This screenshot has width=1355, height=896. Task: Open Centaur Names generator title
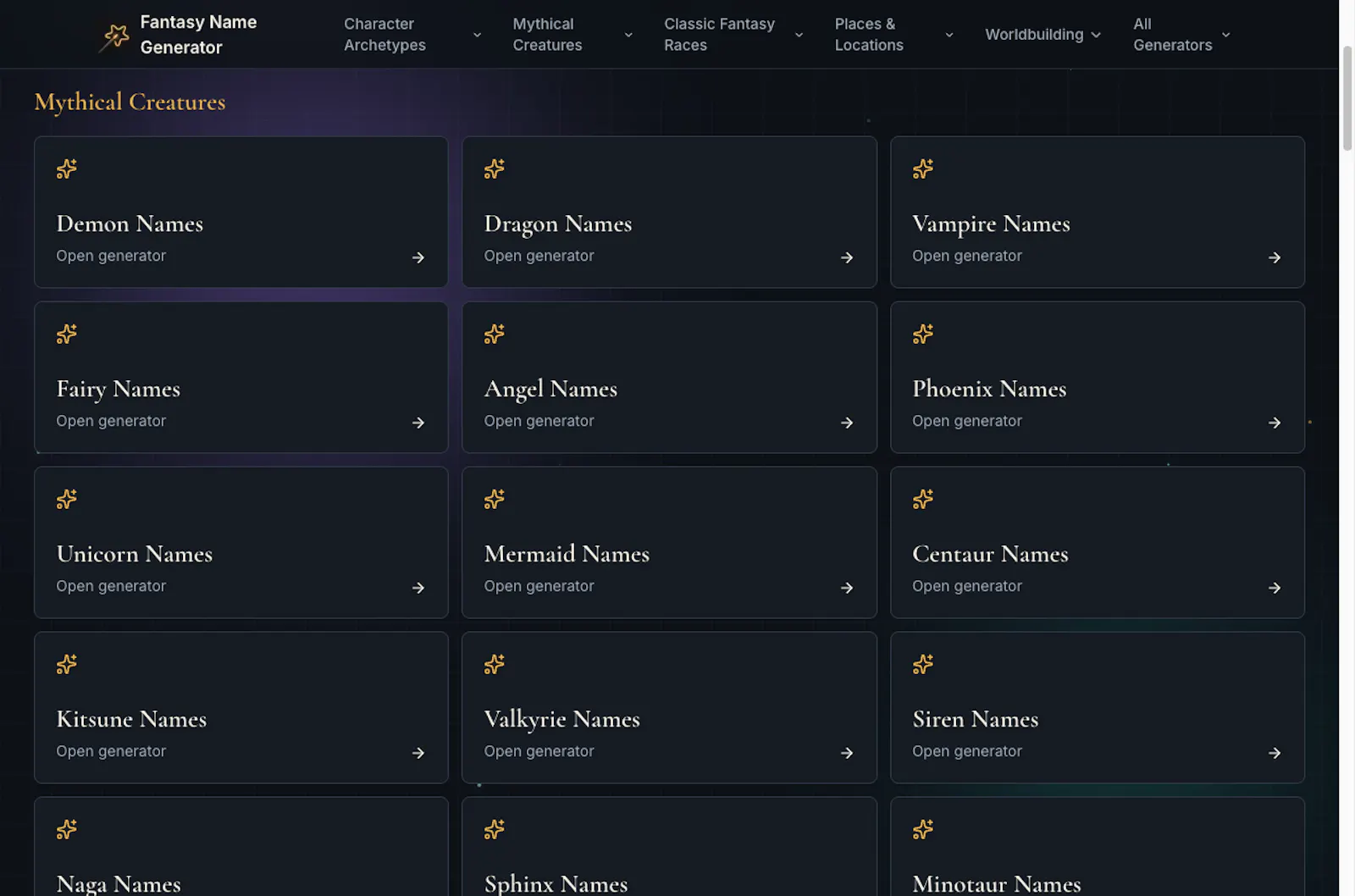[990, 554]
